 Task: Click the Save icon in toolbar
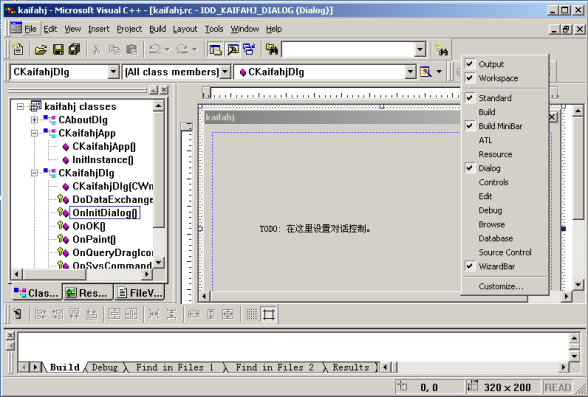(58, 49)
